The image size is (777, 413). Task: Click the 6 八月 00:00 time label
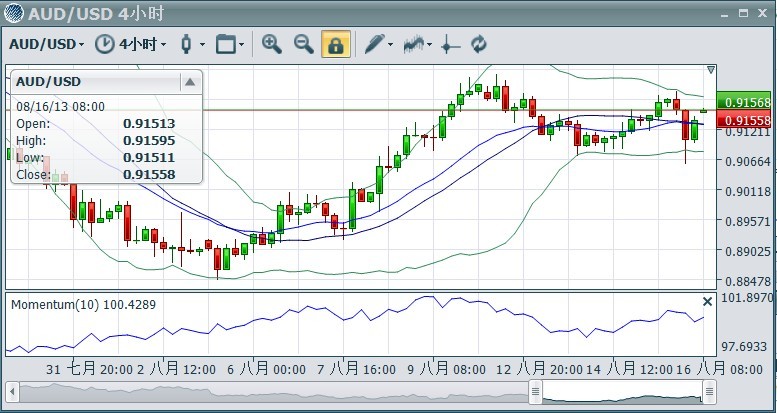coord(266,369)
